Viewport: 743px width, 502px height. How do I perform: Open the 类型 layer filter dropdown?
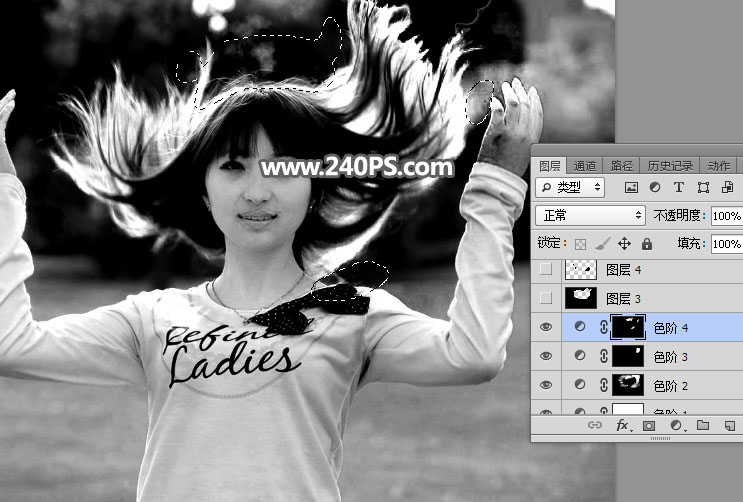click(x=570, y=187)
